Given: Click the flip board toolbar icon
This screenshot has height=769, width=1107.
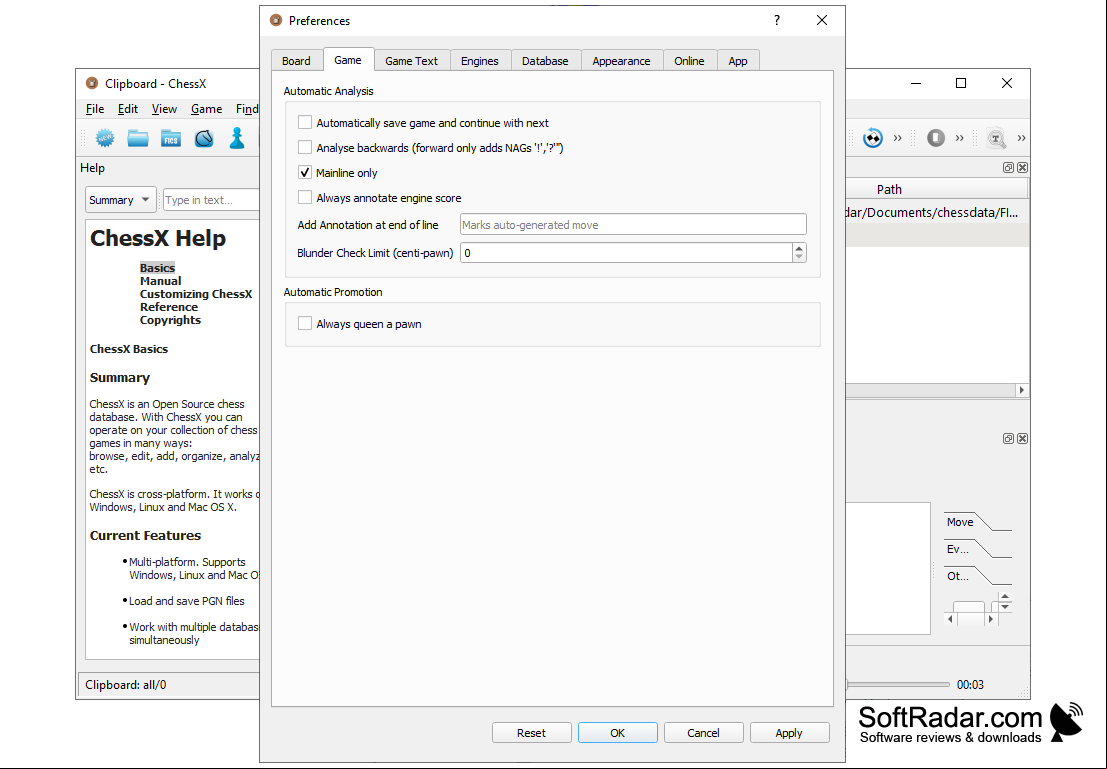Looking at the screenshot, I should coord(873,138).
